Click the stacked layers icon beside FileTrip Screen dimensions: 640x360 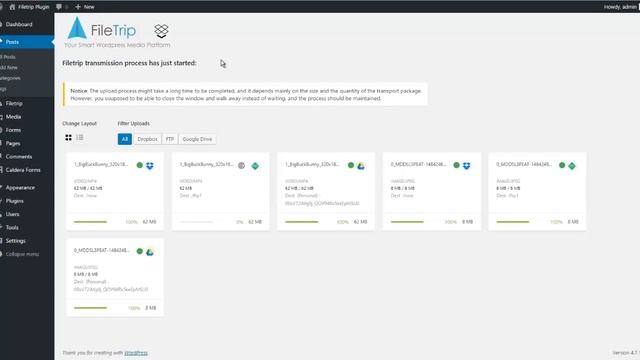click(x=161, y=31)
